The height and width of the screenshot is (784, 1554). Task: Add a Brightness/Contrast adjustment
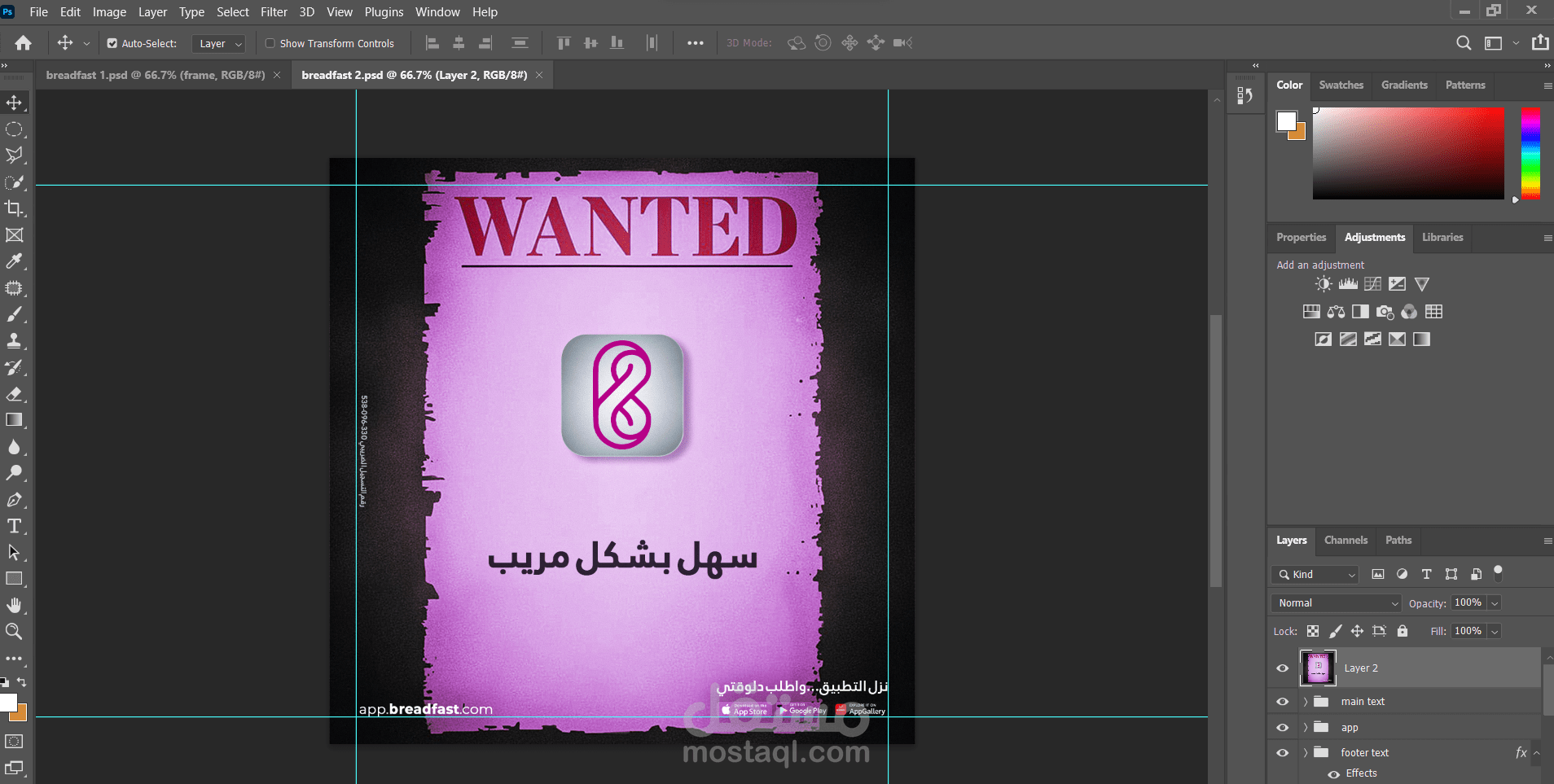point(1324,284)
